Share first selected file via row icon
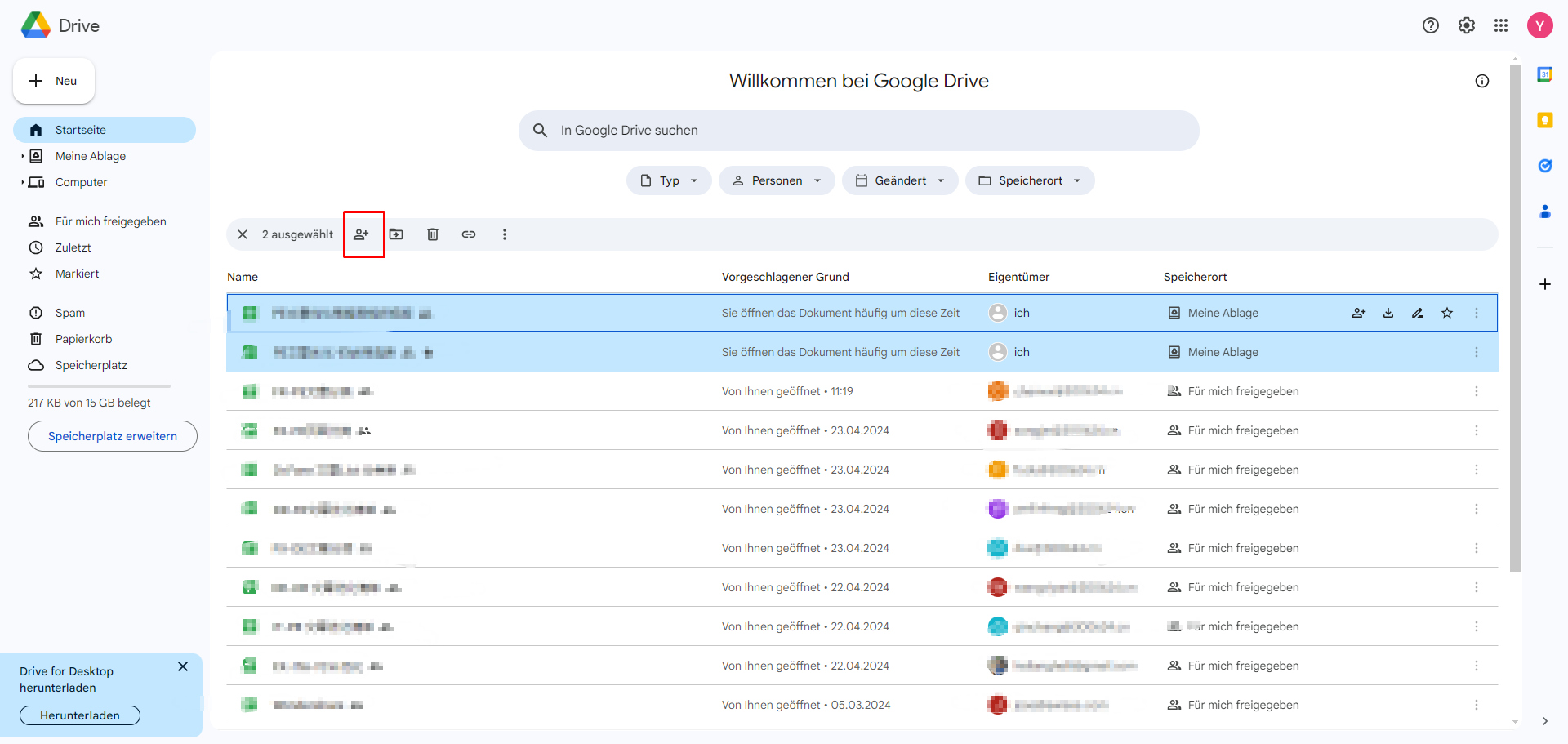1568x744 pixels. (x=1359, y=313)
